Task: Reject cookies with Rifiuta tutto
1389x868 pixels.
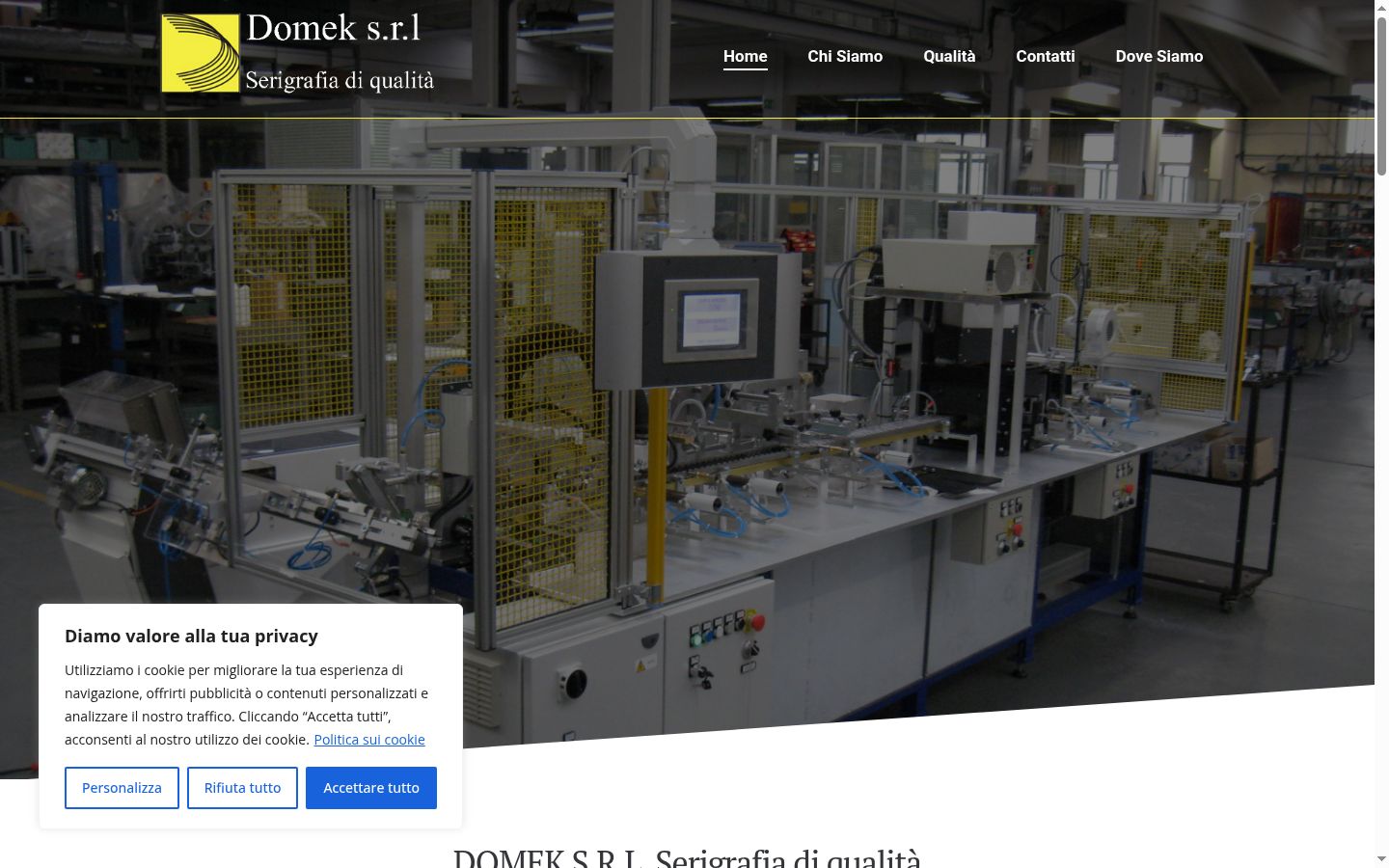Action: click(x=242, y=788)
